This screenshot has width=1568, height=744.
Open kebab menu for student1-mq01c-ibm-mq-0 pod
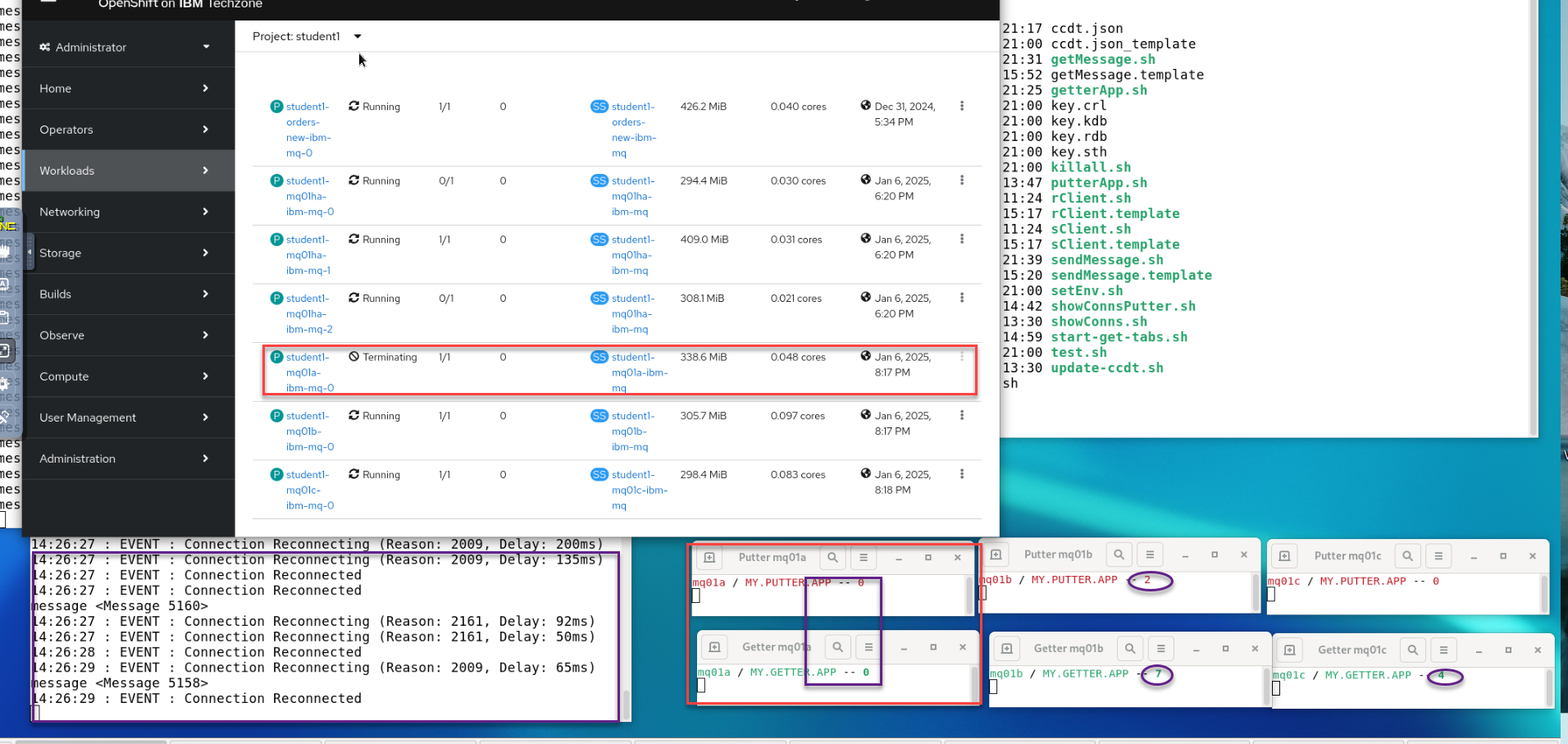tap(961, 474)
